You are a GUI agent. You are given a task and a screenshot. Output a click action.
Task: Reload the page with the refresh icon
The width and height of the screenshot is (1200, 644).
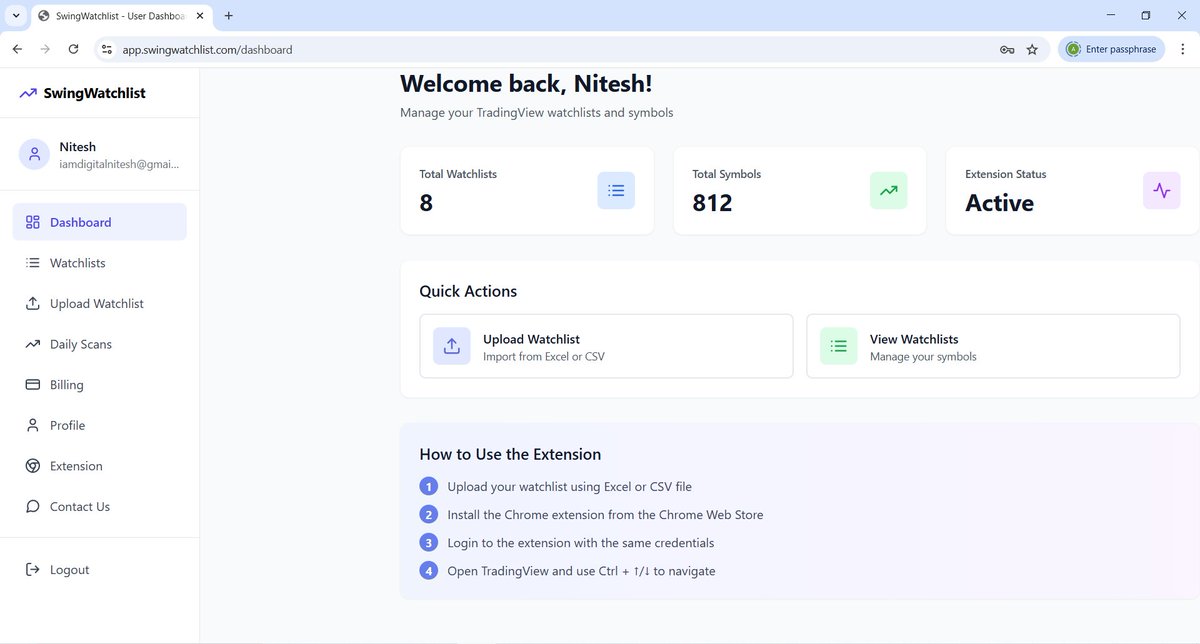73,49
